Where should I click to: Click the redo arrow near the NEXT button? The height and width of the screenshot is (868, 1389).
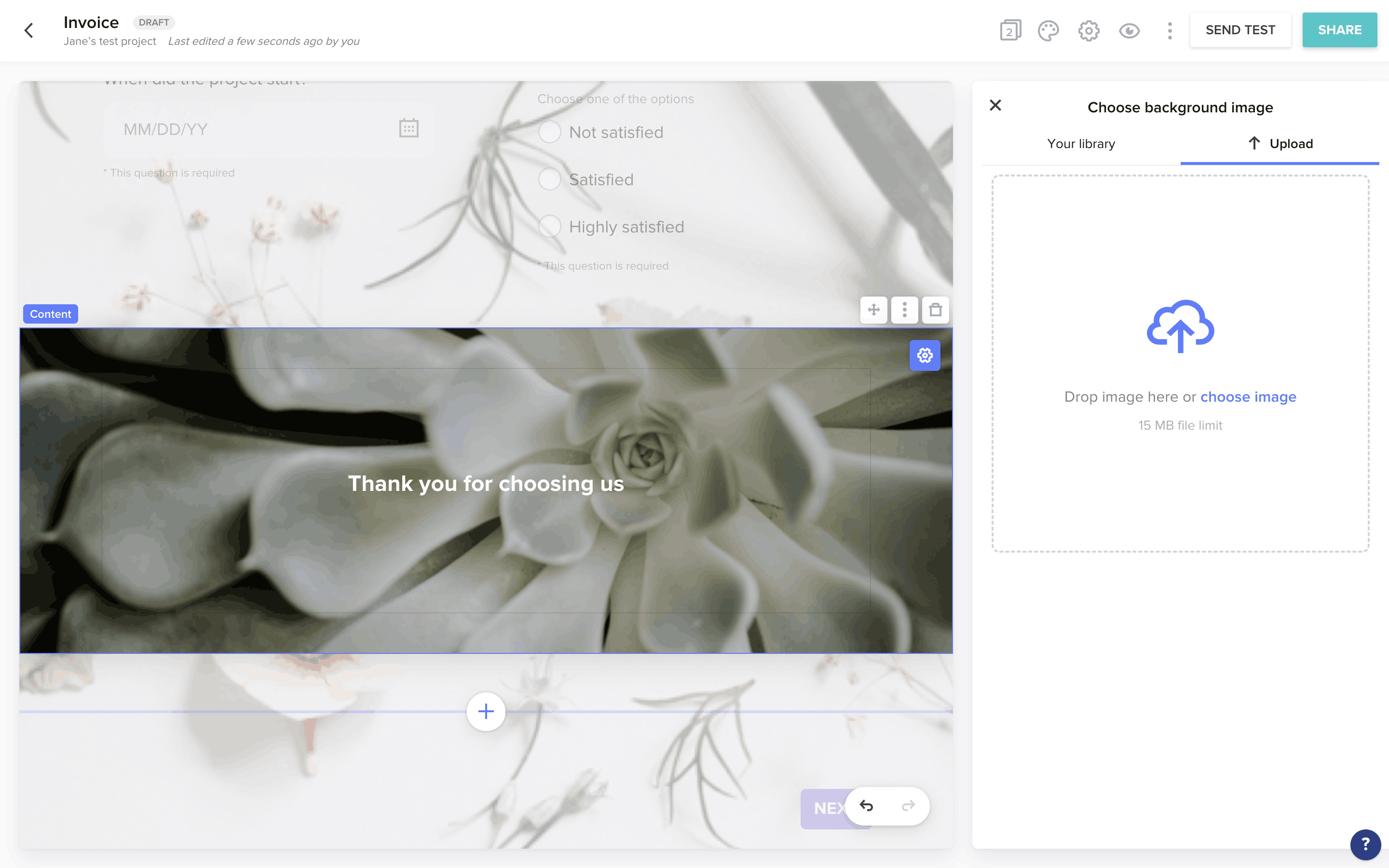pos(909,805)
